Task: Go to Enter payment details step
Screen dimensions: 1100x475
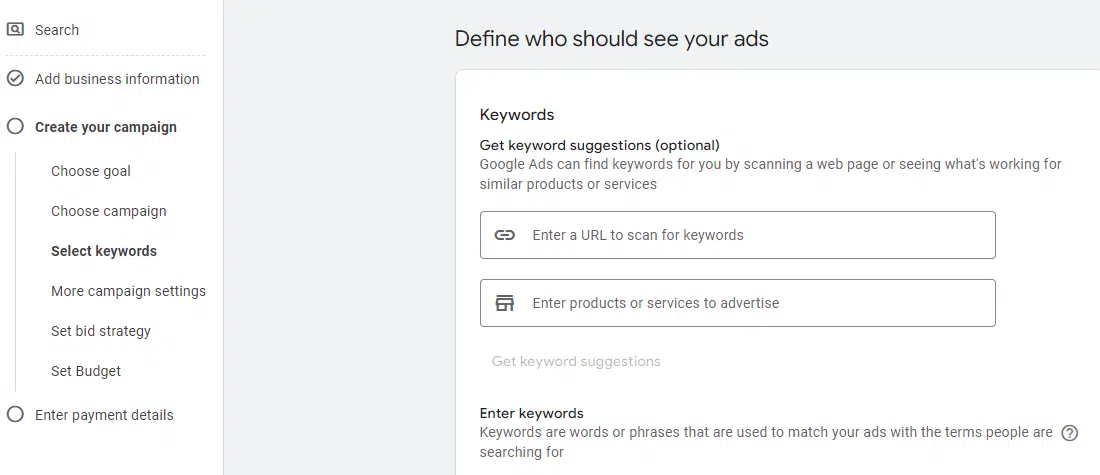Action: tap(104, 415)
